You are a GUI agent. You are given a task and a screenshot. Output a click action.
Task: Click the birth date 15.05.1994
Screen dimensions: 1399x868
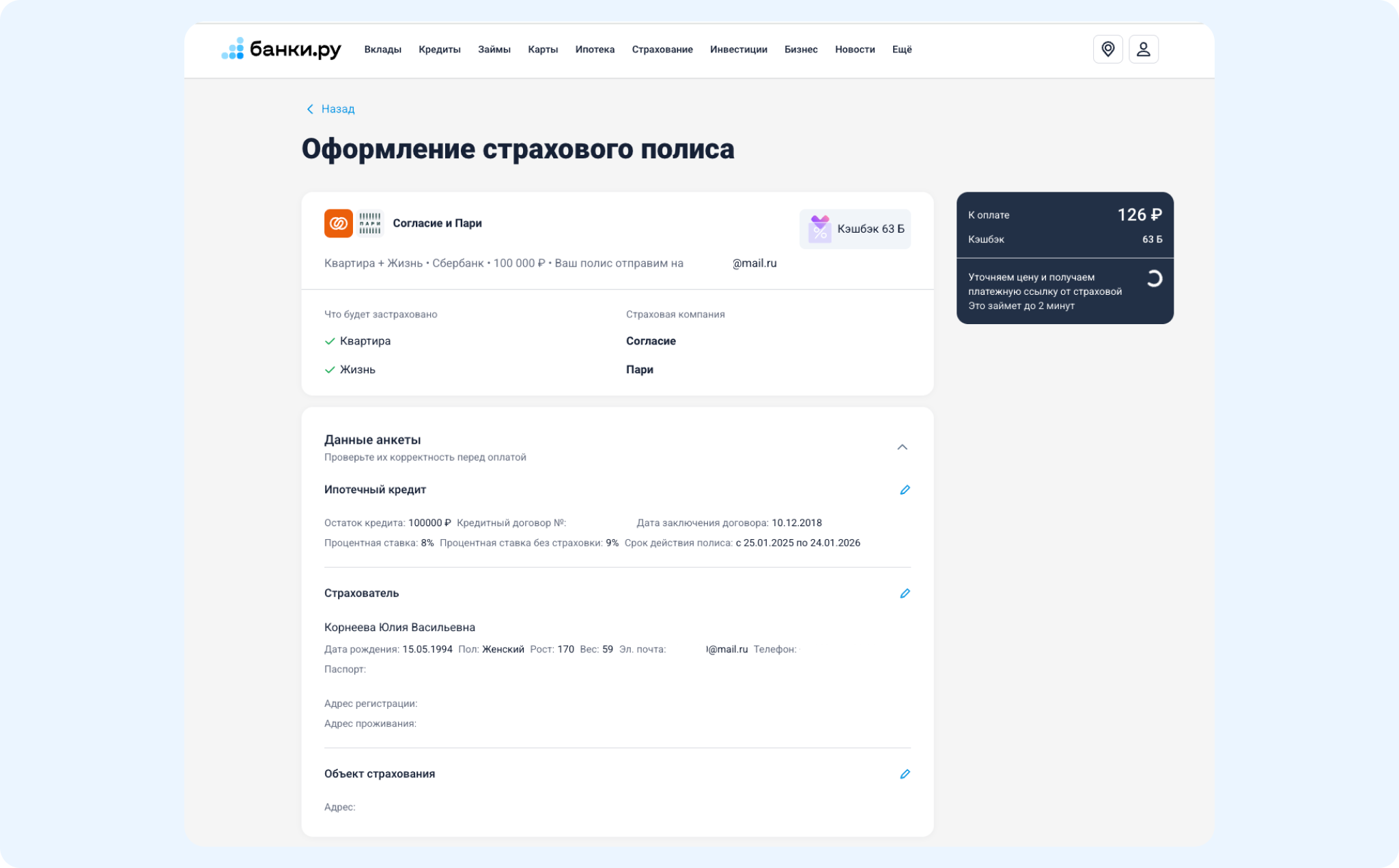(427, 649)
